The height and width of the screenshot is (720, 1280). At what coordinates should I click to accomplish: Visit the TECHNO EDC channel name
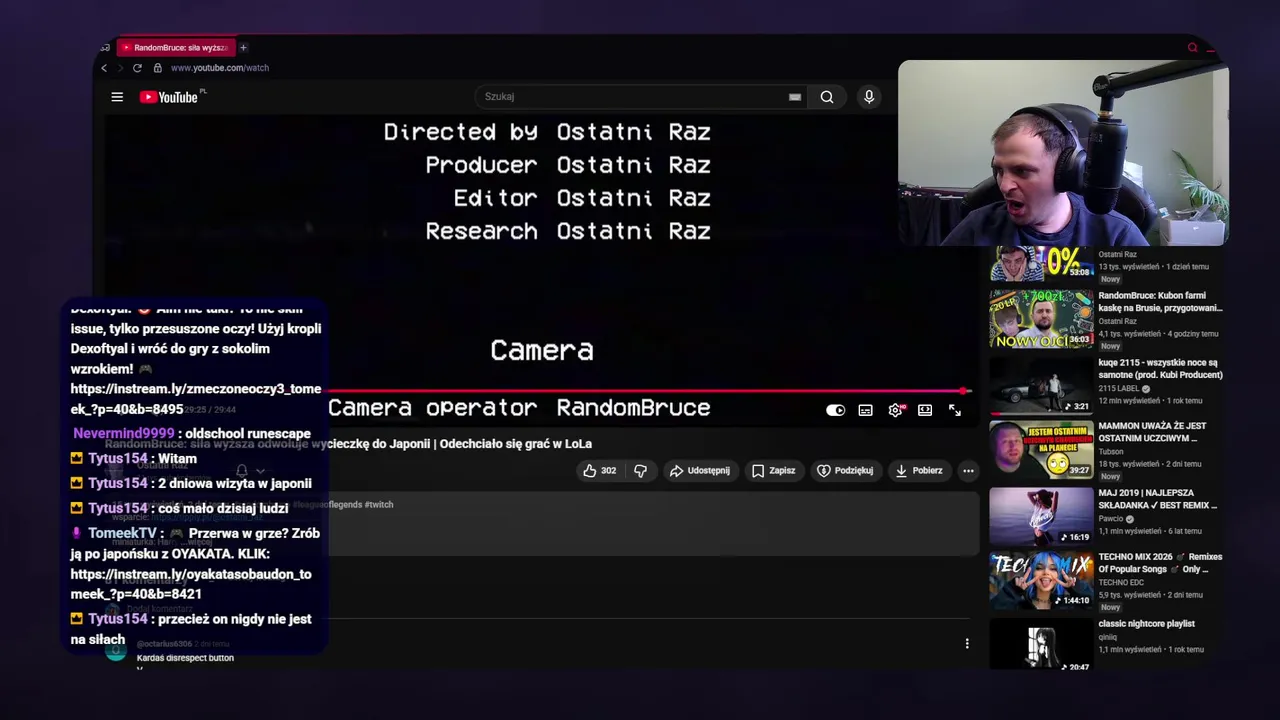[1121, 582]
